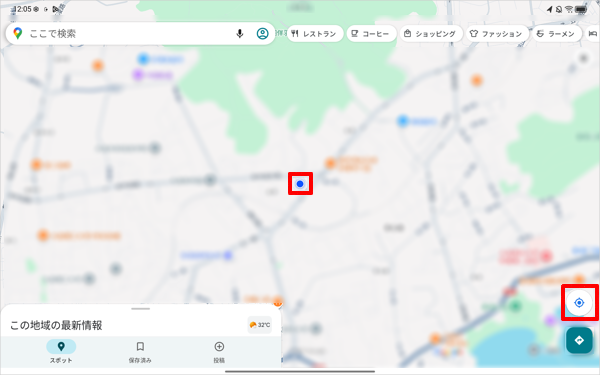Tap the Google Maps pin logo

[x=17, y=34]
